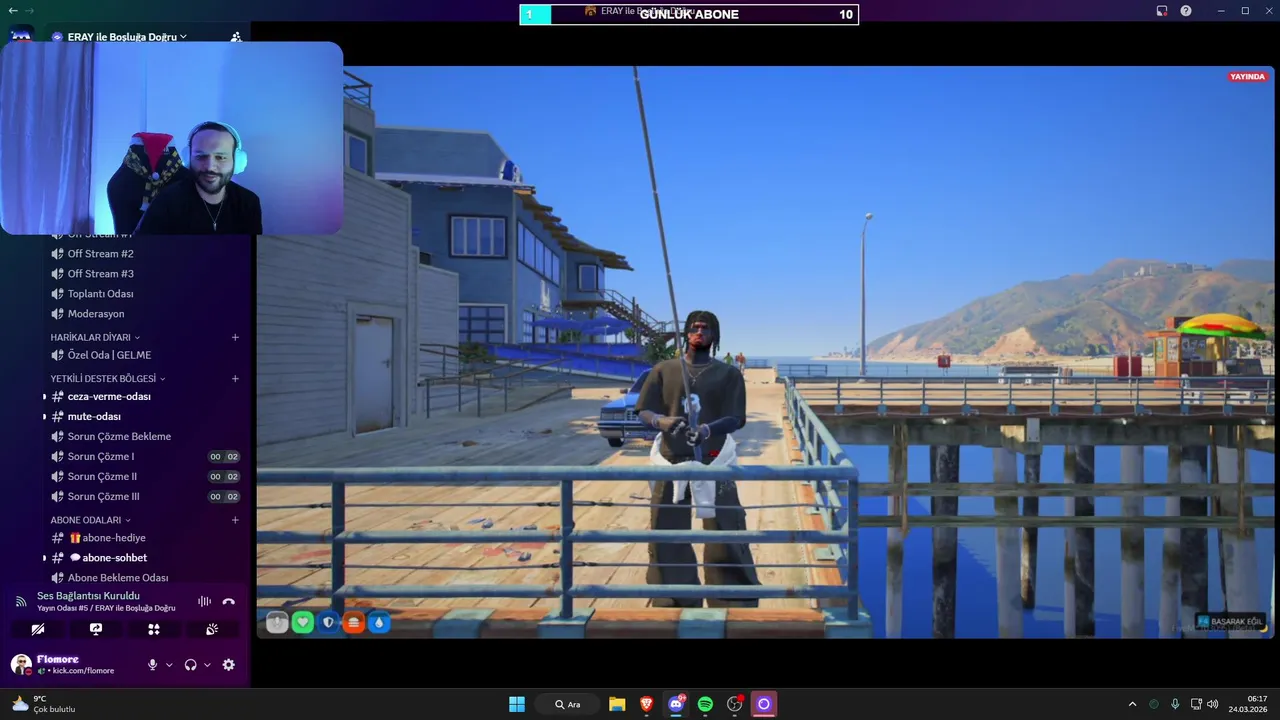Image resolution: width=1280 pixels, height=720 pixels.
Task: Open noise suppression waveform icon
Action: [204, 601]
